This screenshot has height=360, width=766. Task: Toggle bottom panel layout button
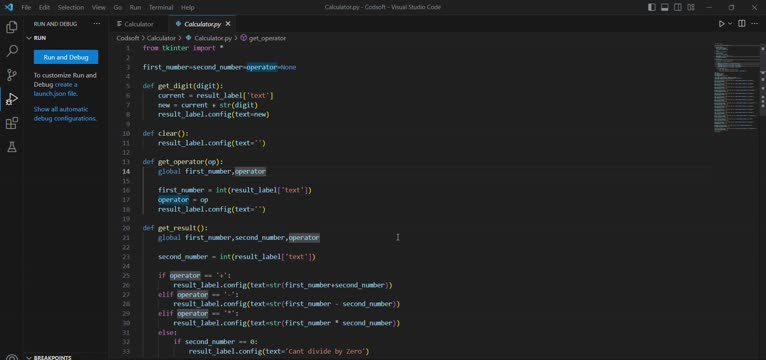click(665, 7)
